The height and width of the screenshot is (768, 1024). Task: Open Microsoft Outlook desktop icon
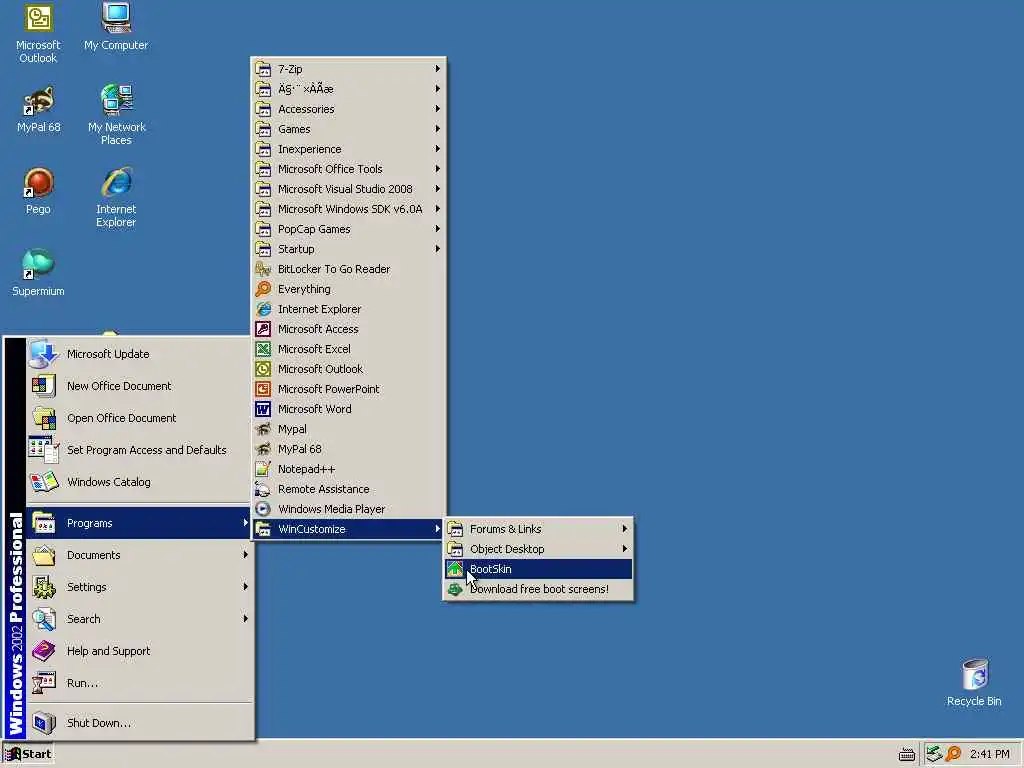coord(38,18)
